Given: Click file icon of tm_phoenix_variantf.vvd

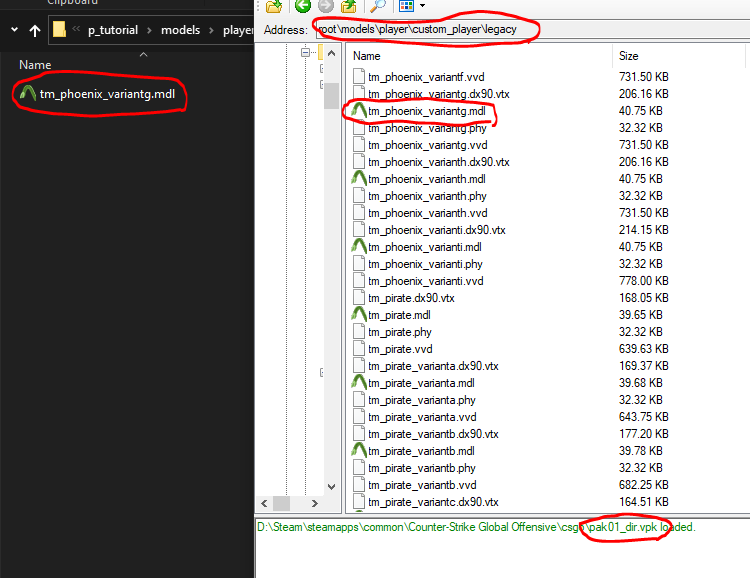Looking at the screenshot, I should pos(359,77).
